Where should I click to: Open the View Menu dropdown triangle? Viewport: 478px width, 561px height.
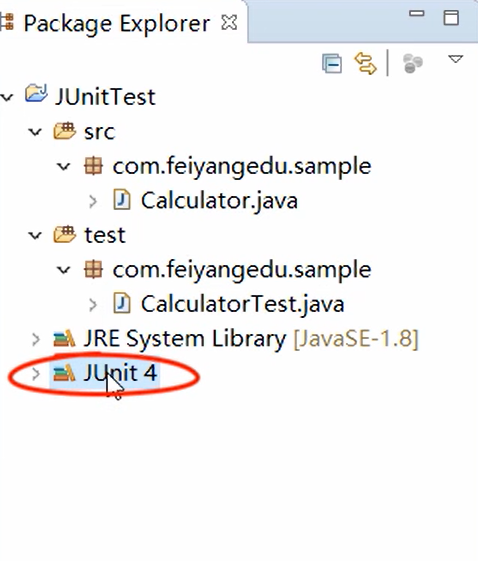(455, 59)
